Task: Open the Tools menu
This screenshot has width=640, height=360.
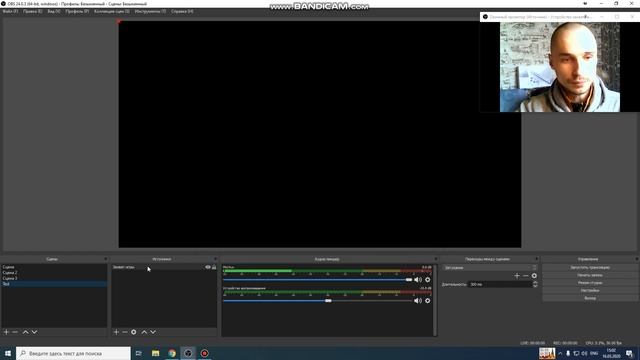Action: click(150, 11)
